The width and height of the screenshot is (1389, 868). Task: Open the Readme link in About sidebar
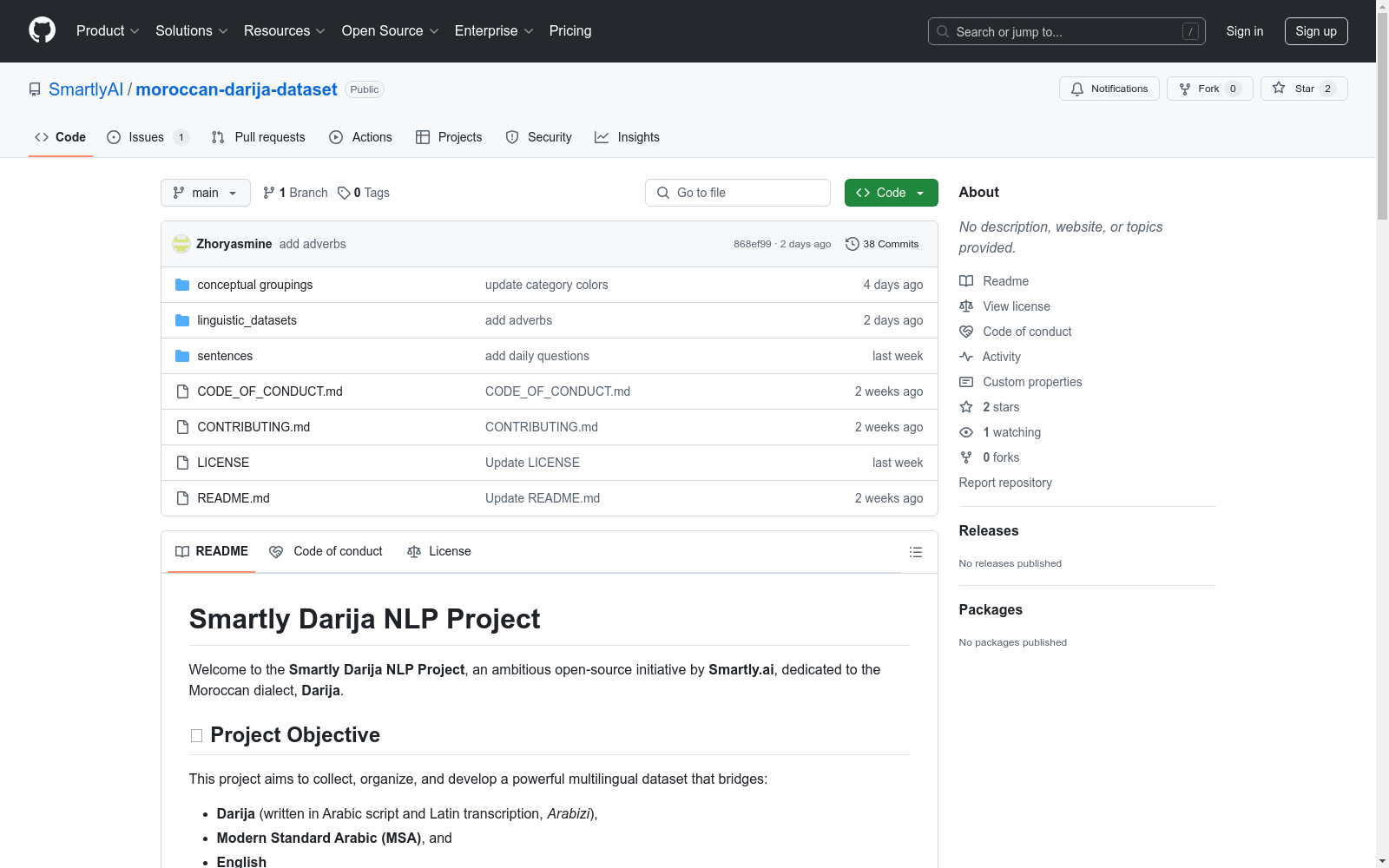[994, 281]
